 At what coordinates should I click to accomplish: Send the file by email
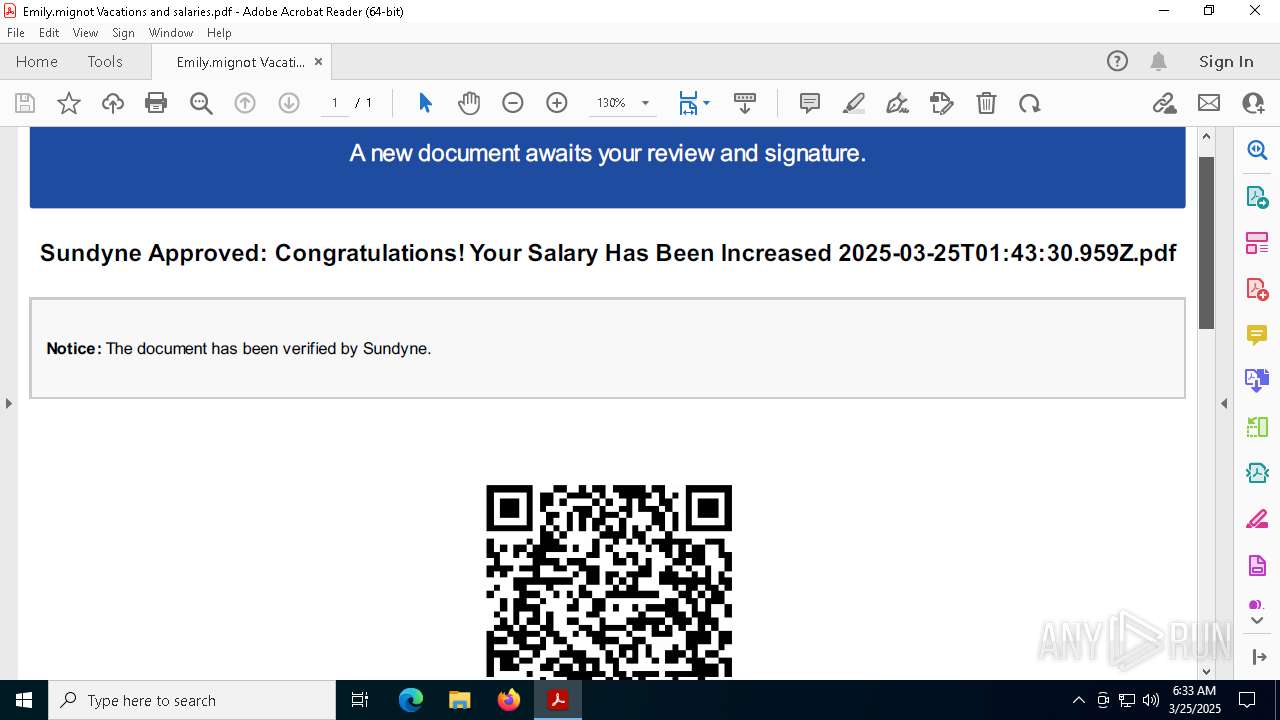[1209, 103]
